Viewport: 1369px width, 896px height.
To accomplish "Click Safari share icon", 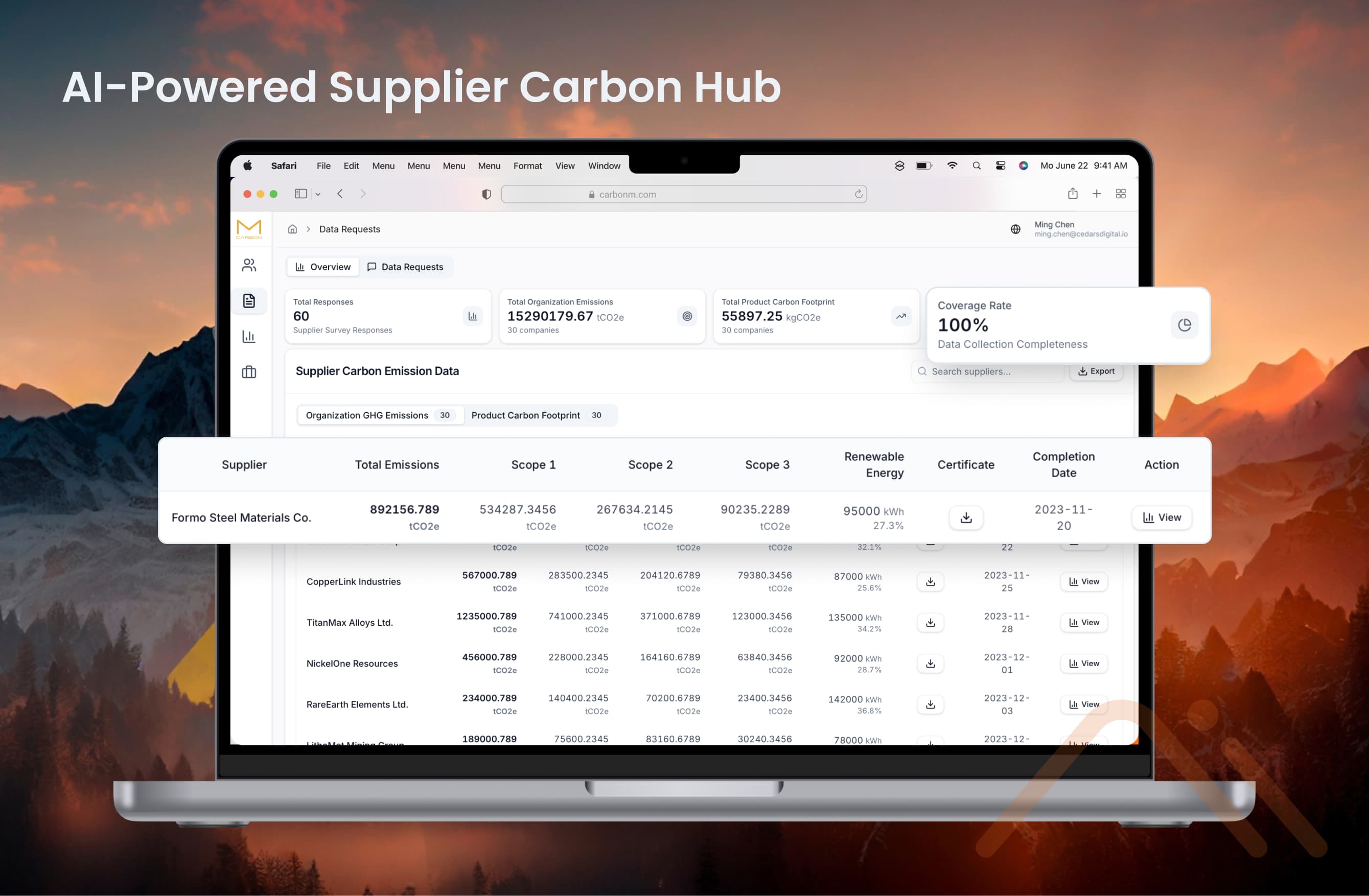I will click(x=1072, y=194).
